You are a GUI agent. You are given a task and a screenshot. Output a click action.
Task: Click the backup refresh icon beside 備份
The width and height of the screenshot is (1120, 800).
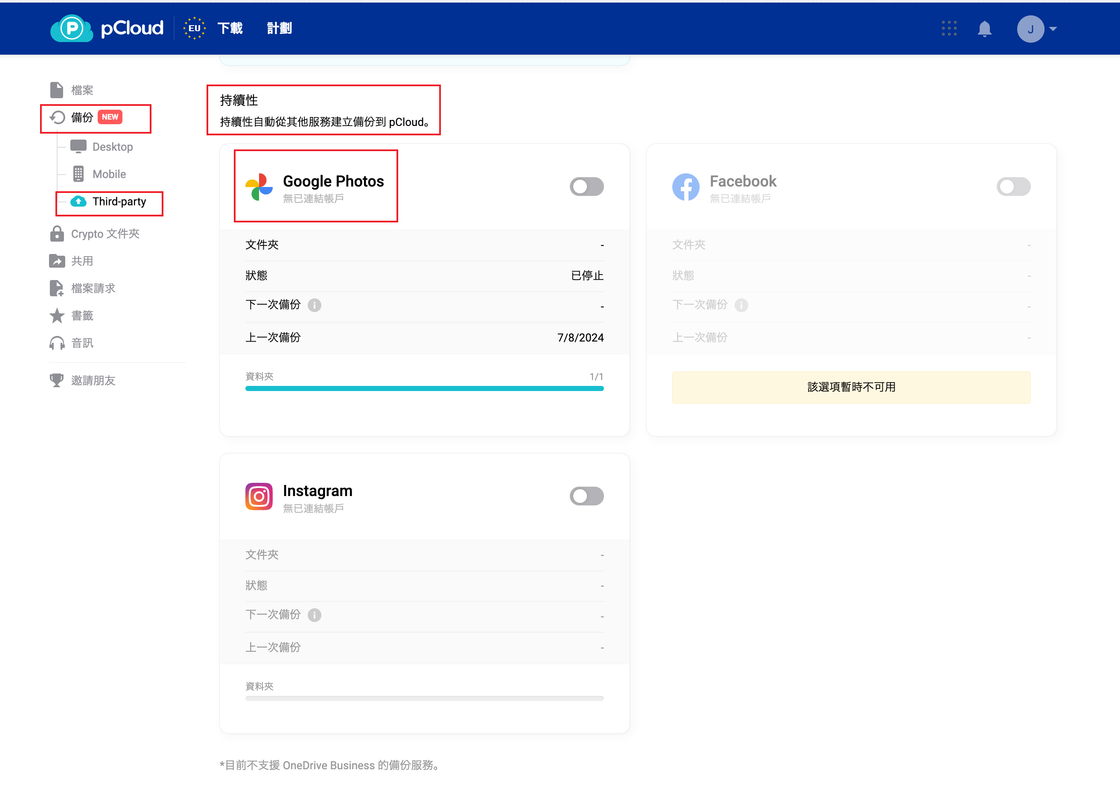click(57, 117)
